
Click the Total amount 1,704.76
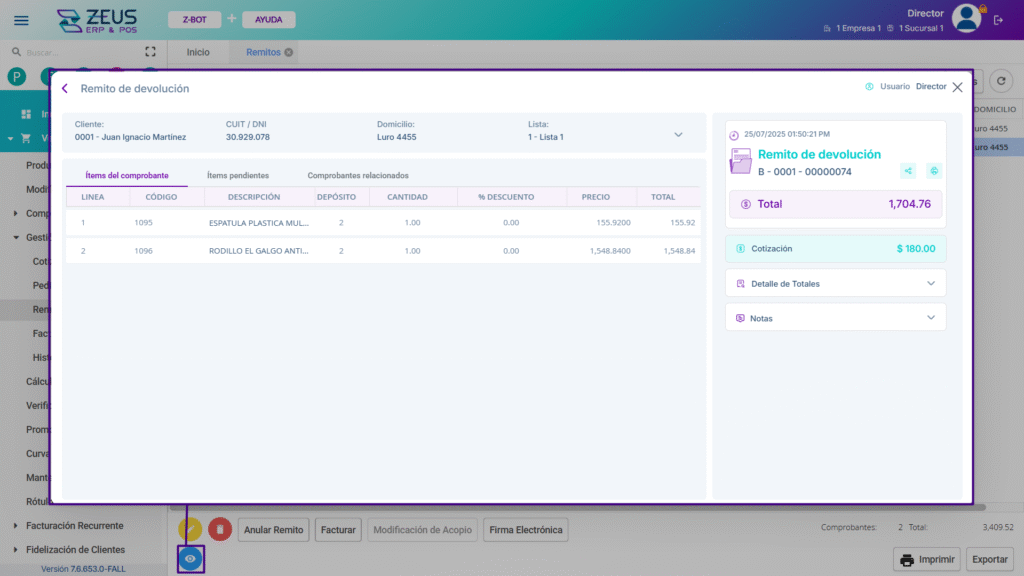(x=909, y=204)
